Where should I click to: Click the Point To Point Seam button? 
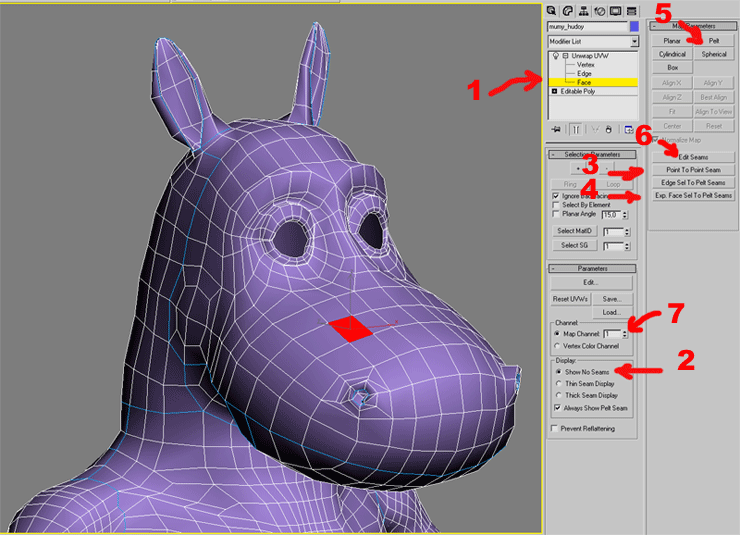point(693,171)
